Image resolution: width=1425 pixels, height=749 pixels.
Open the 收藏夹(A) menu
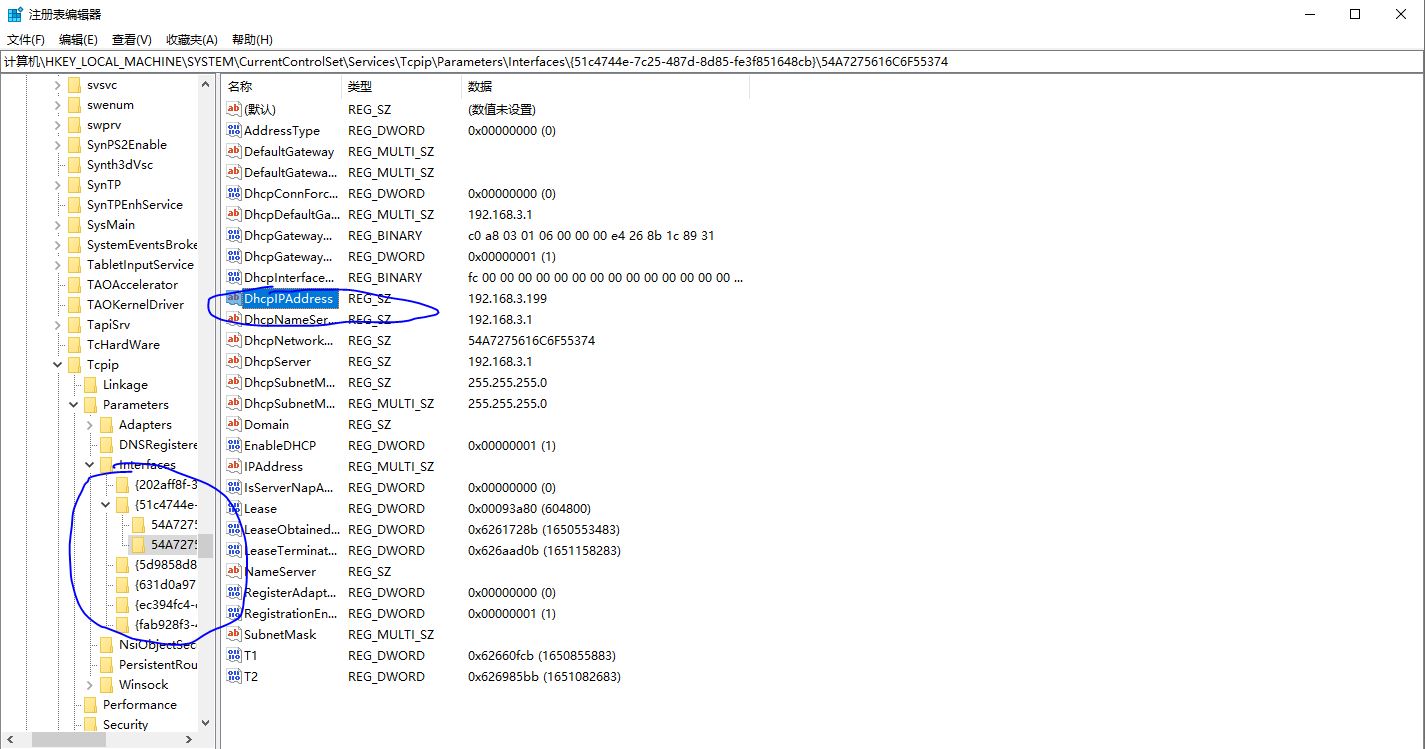(x=191, y=39)
